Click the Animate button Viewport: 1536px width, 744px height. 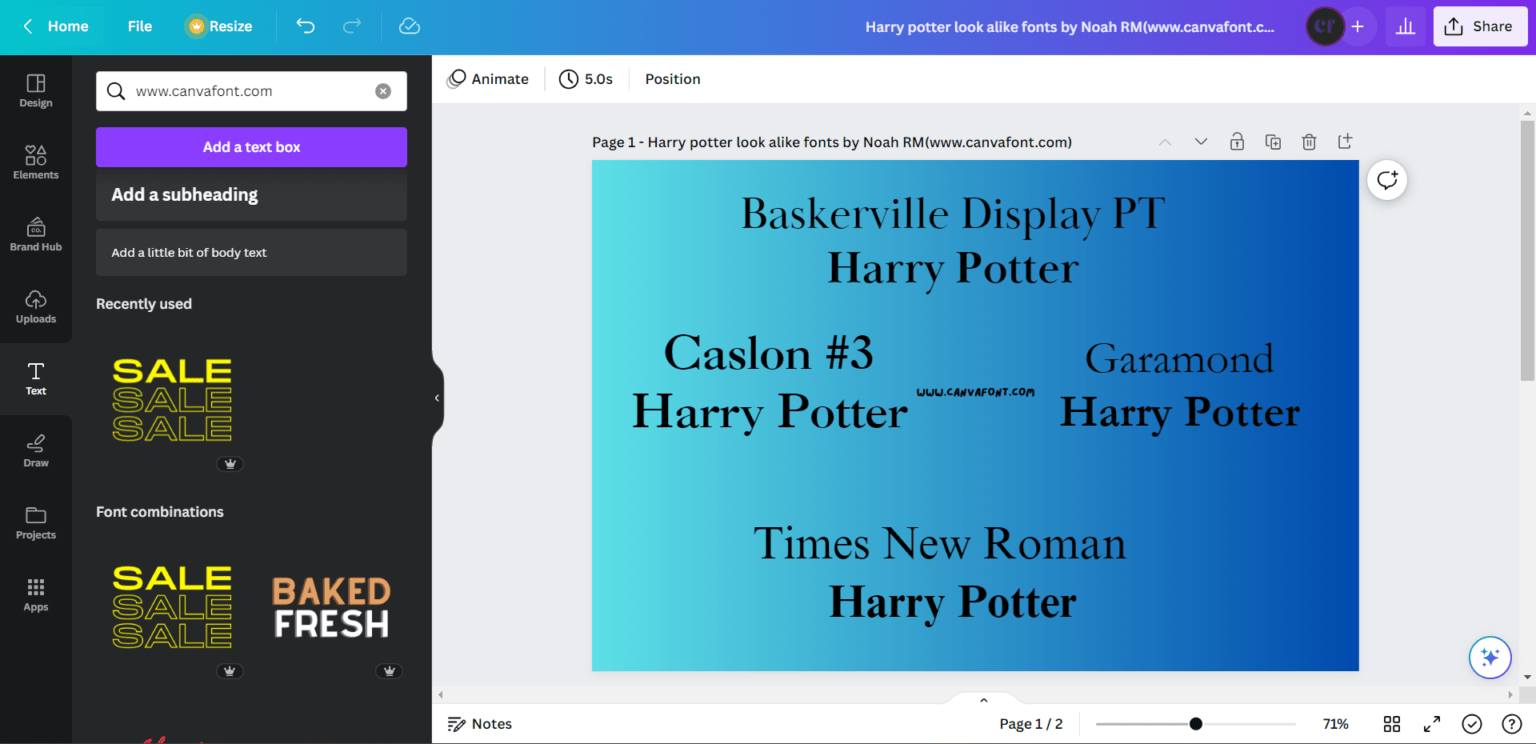pyautogui.click(x=488, y=79)
